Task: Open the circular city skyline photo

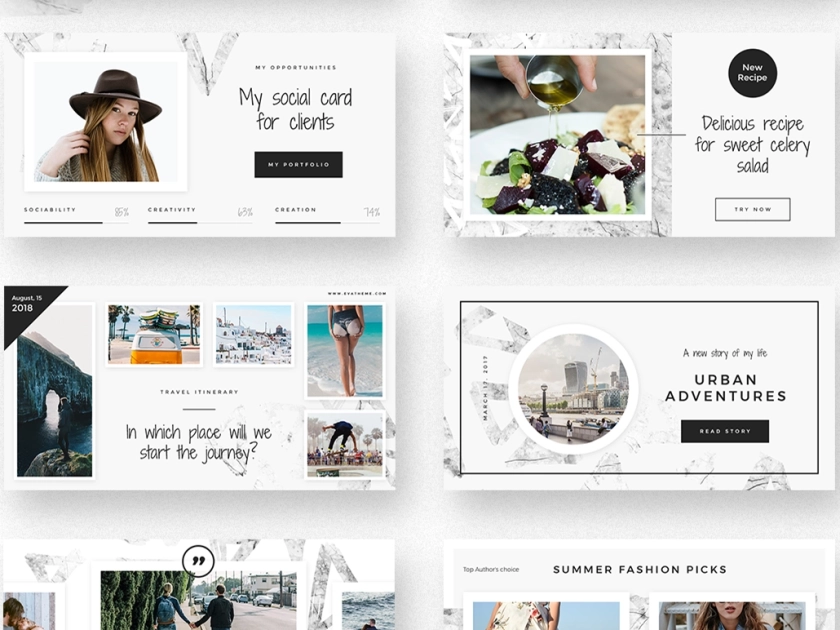Action: tap(573, 389)
